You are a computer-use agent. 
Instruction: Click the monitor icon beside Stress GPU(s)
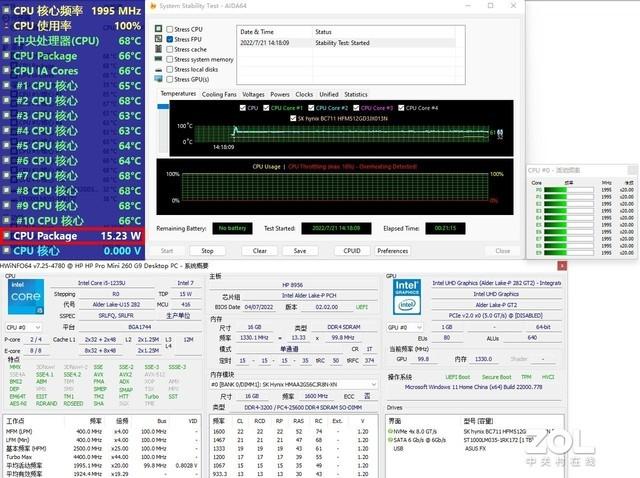tap(158, 79)
